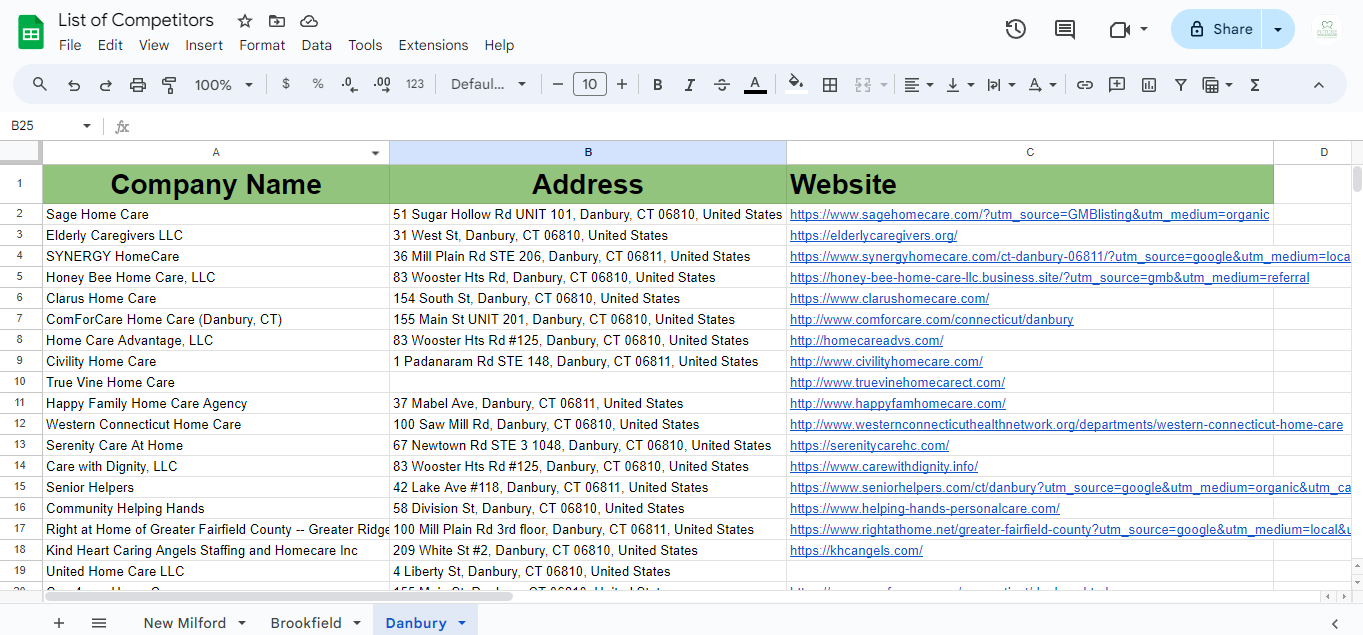1363x635 pixels.
Task: Open the name box dropdown arrow
Action: coord(87,126)
